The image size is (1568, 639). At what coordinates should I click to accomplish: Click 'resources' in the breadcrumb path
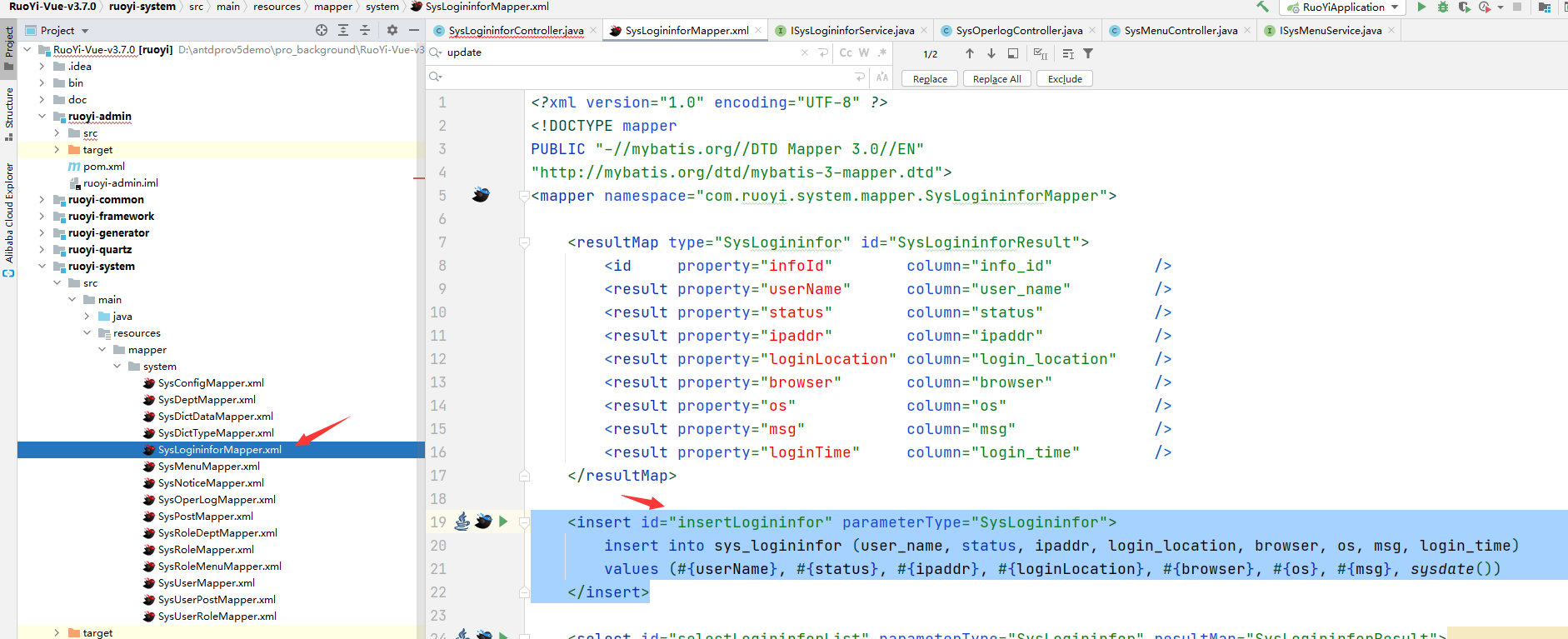click(x=277, y=6)
